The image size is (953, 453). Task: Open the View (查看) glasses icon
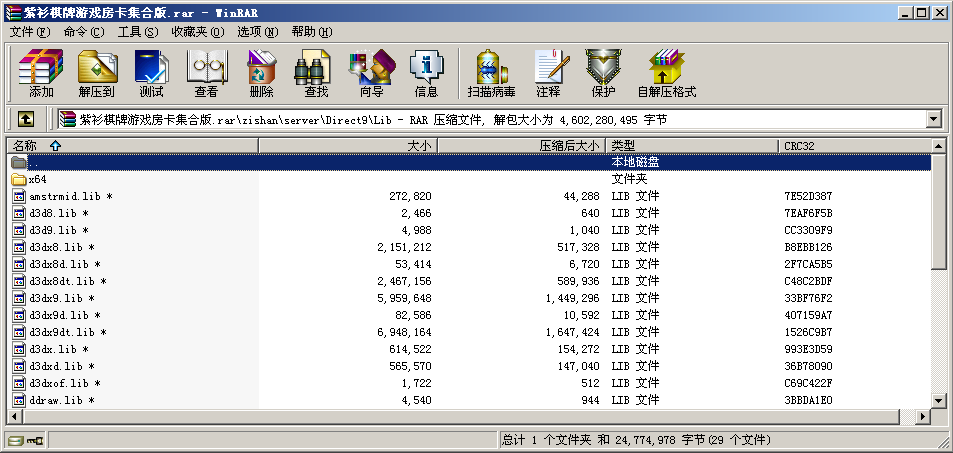pos(206,74)
